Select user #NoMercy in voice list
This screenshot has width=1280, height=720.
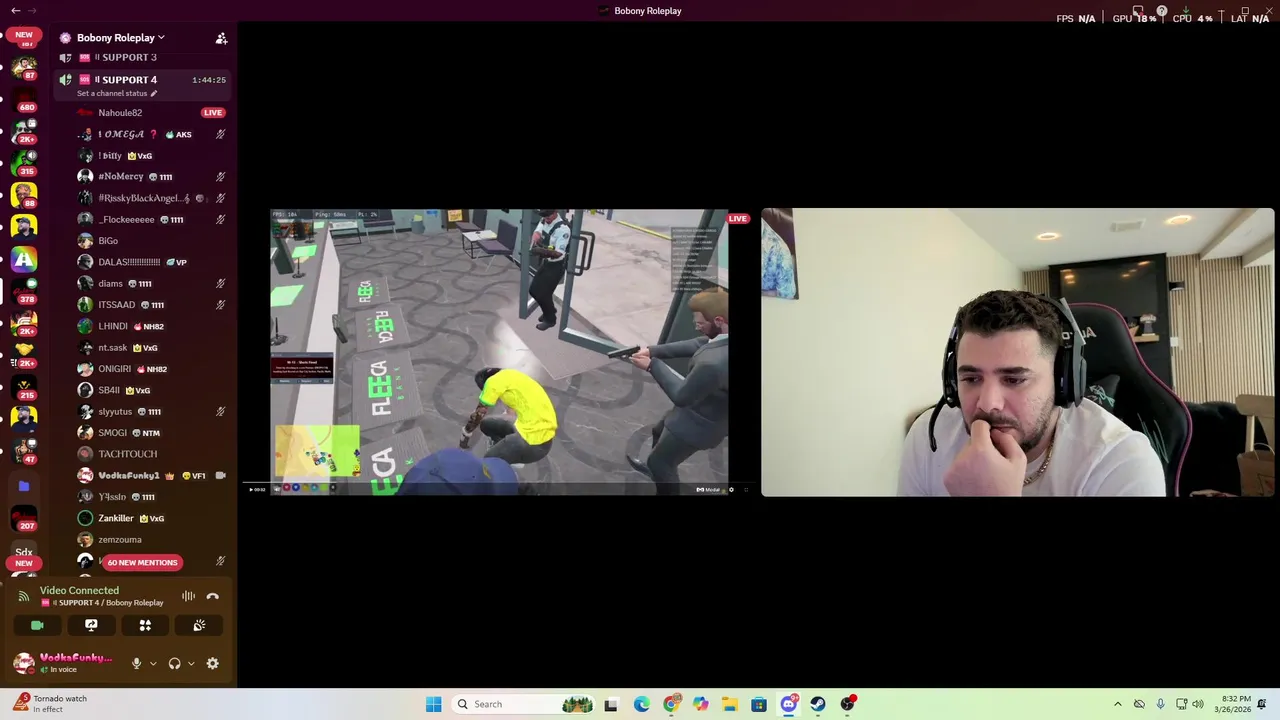pos(150,177)
